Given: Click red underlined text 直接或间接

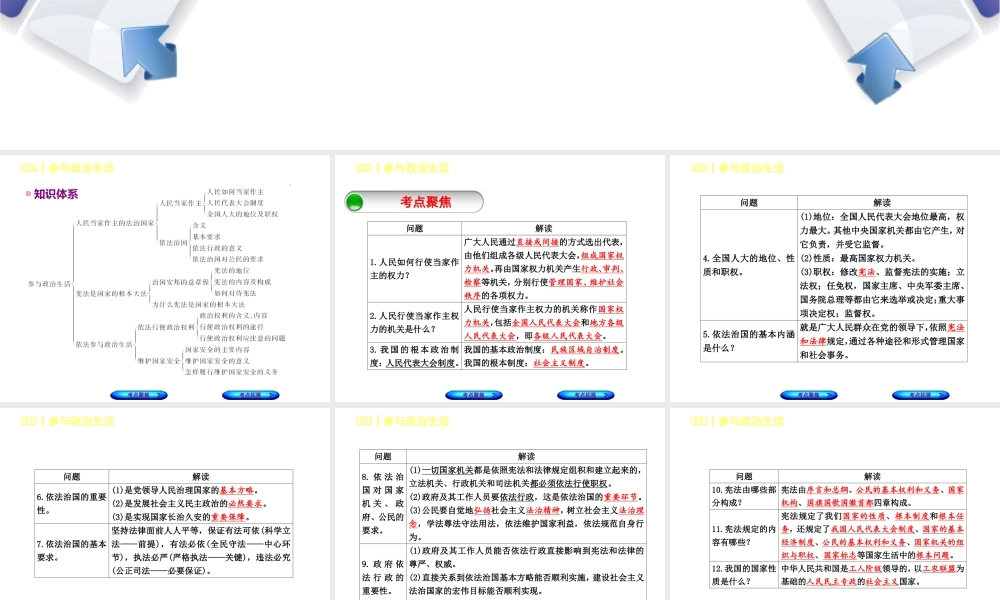Looking at the screenshot, I should (537, 242).
